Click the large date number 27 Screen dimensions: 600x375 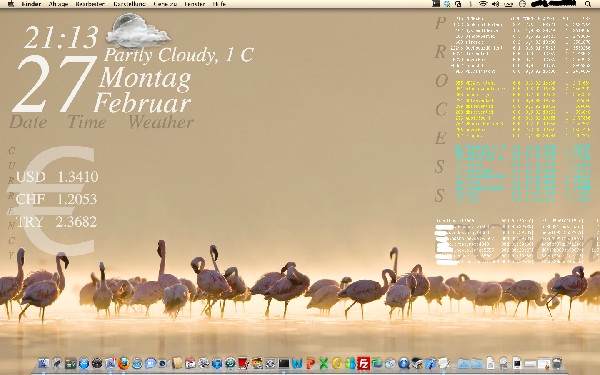(55, 83)
